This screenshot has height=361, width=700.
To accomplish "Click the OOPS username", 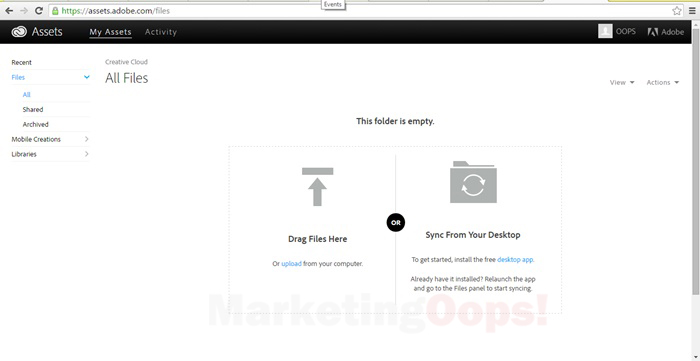I will point(625,32).
